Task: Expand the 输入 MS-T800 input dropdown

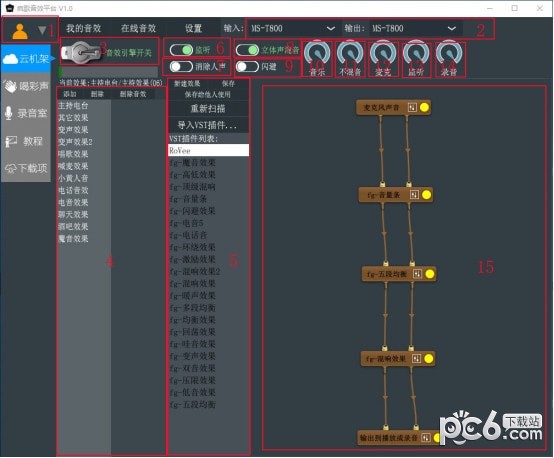Action: [292, 28]
